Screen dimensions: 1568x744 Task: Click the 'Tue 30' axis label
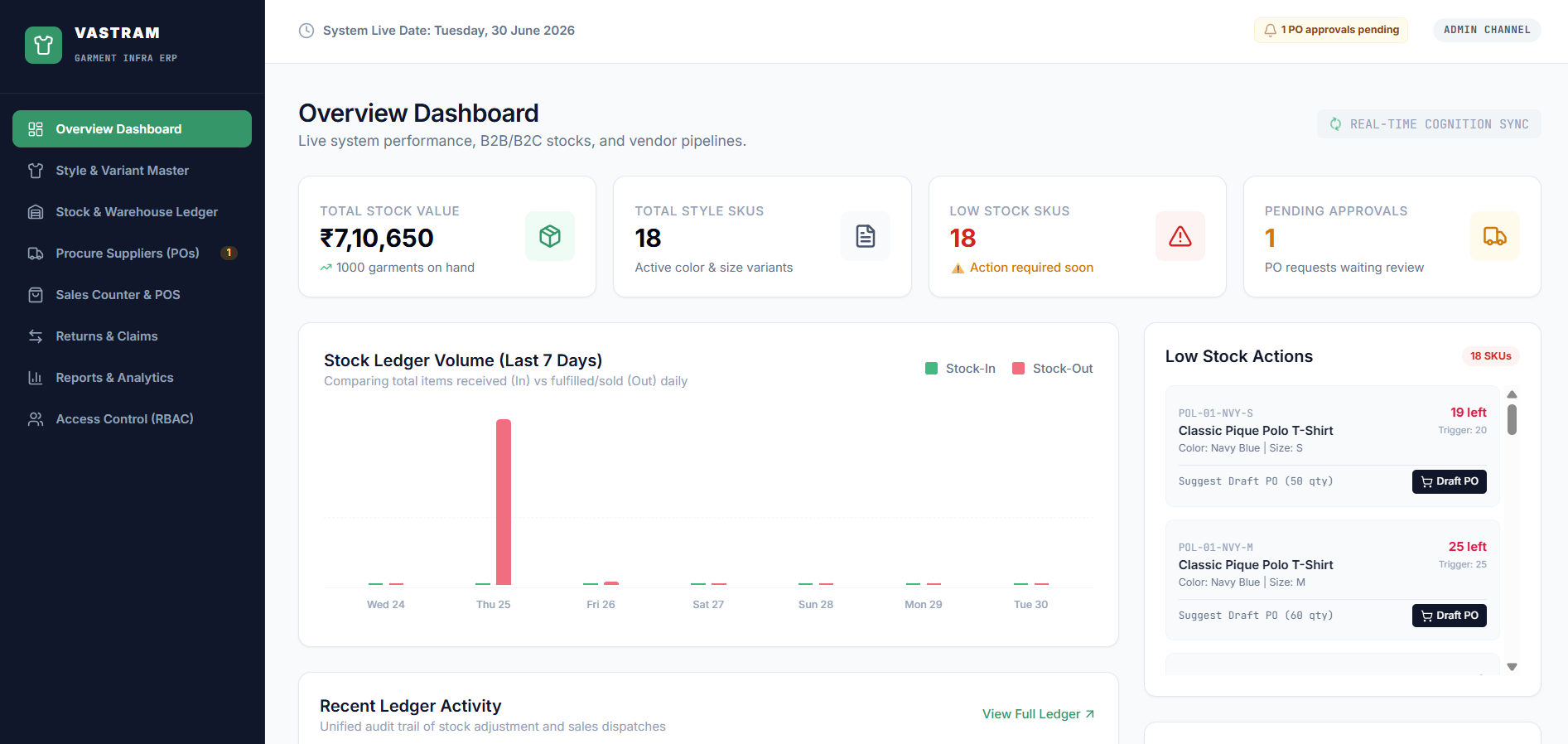coord(1030,605)
